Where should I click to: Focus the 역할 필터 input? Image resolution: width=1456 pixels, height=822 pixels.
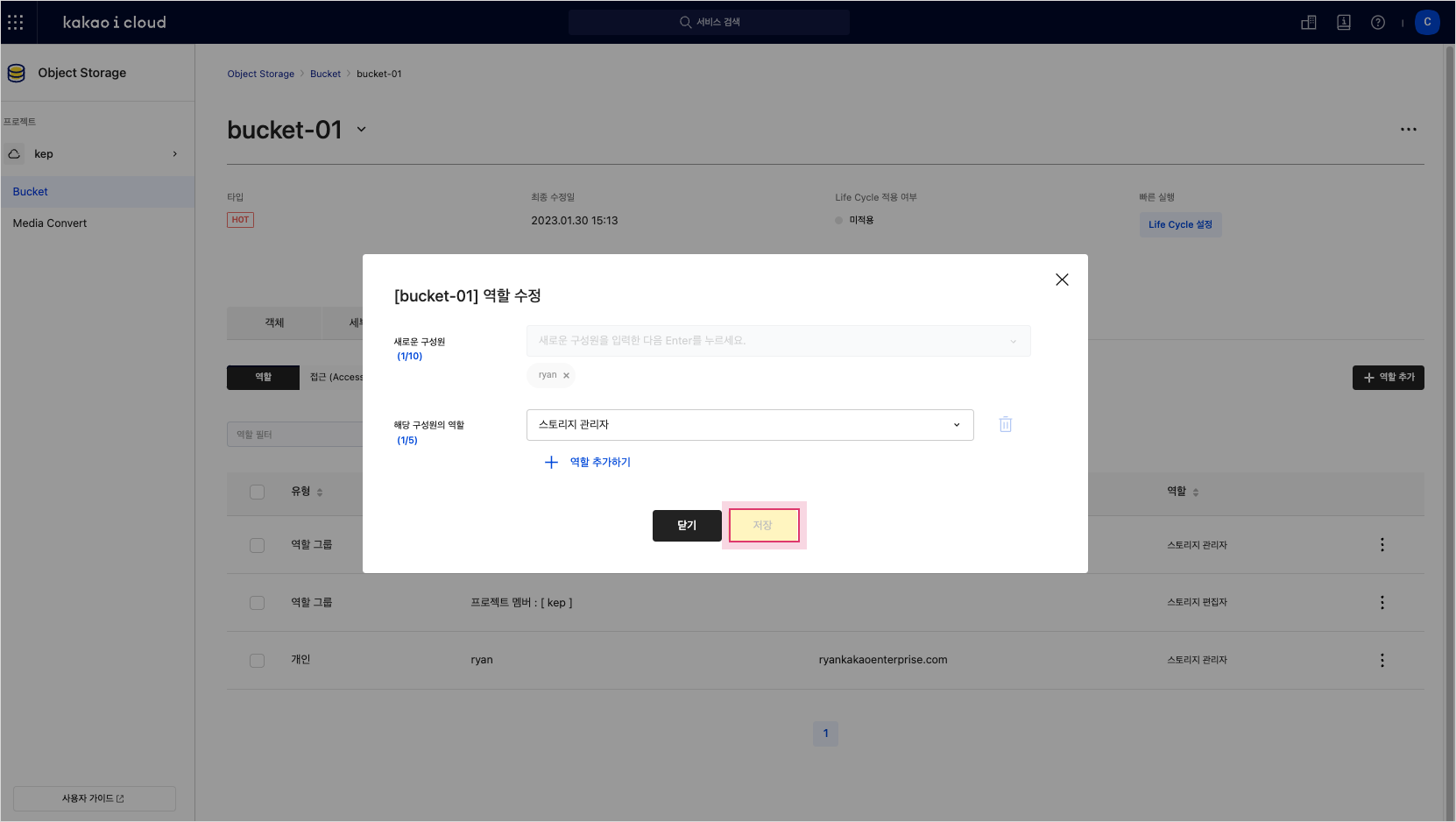pos(294,435)
